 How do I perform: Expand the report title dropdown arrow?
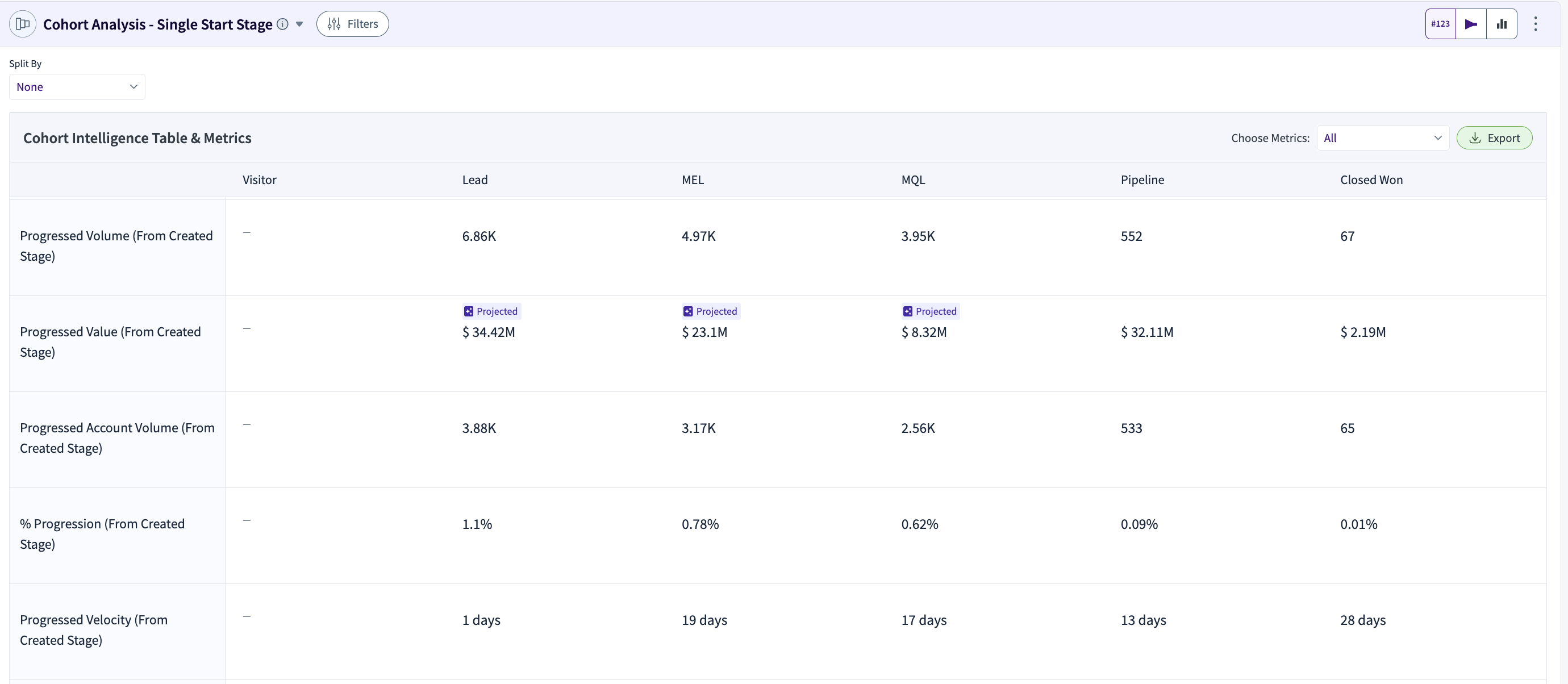coord(299,24)
